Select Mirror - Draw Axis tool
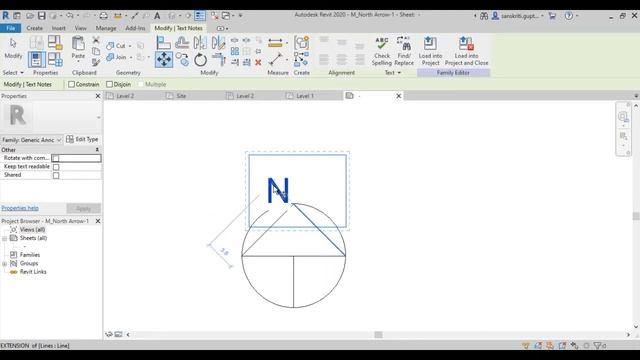 [x=218, y=42]
